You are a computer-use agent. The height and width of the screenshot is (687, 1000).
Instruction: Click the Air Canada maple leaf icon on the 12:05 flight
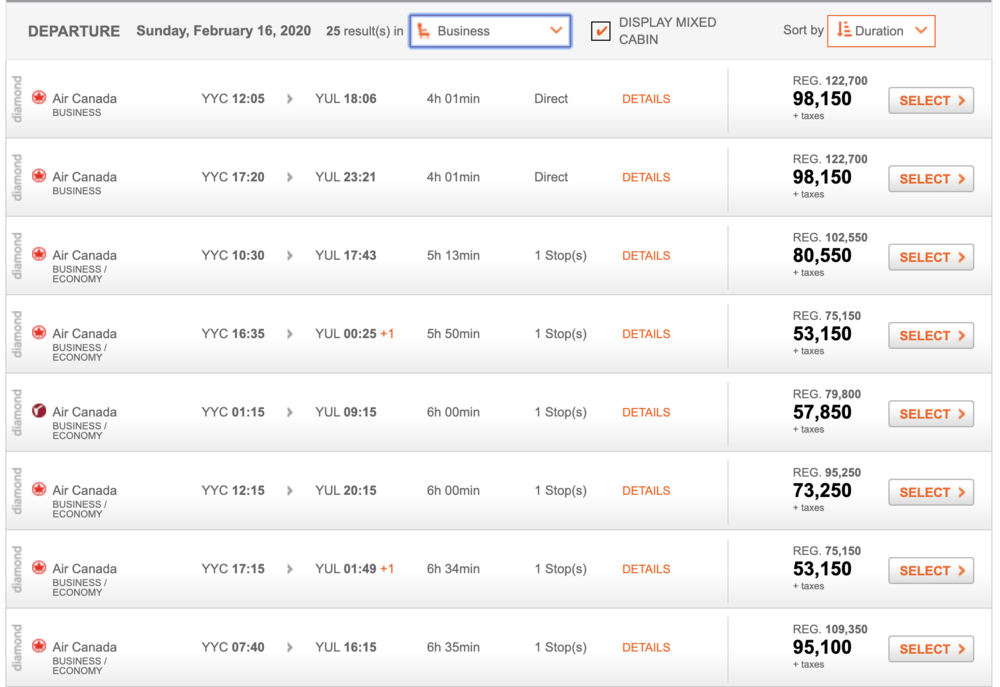(x=39, y=98)
